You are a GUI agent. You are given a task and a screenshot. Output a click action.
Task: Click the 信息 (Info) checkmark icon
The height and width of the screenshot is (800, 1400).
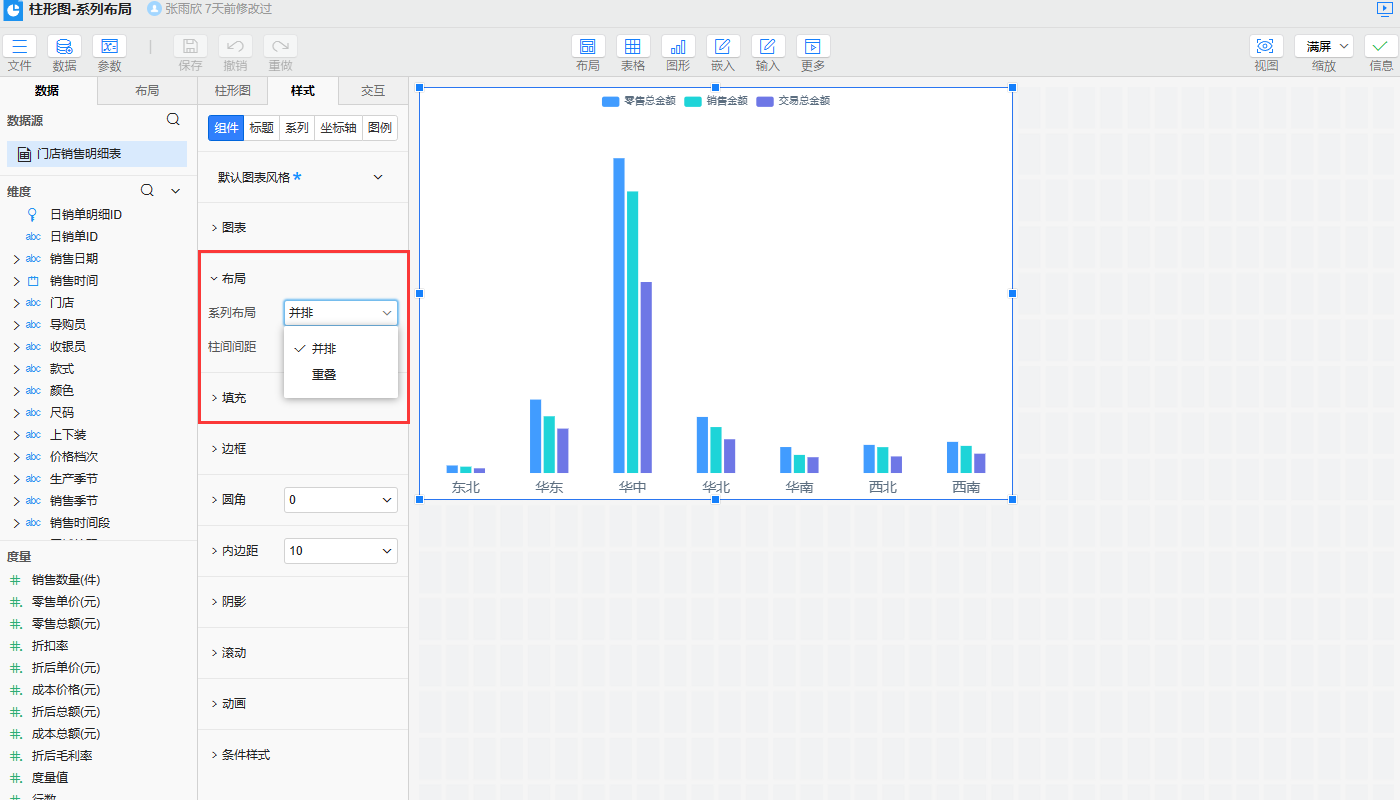coord(1380,47)
